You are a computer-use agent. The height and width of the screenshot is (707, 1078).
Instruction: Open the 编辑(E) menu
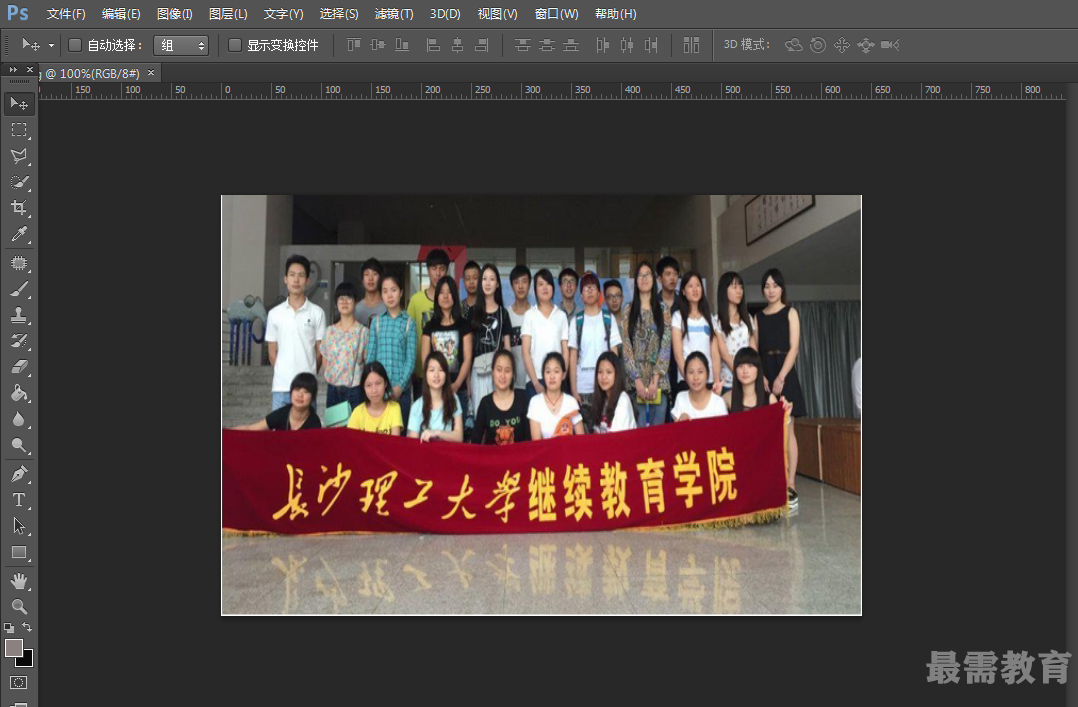click(121, 14)
